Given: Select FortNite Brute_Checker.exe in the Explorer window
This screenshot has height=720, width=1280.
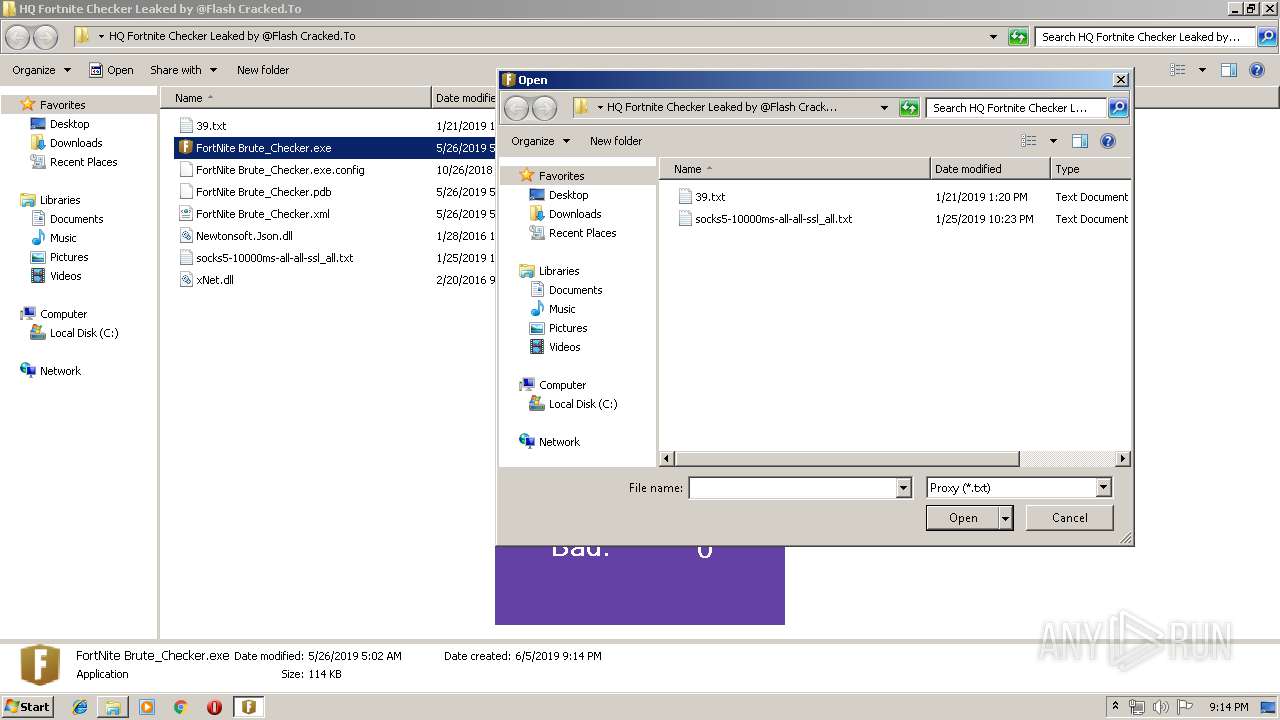Looking at the screenshot, I should 263,148.
